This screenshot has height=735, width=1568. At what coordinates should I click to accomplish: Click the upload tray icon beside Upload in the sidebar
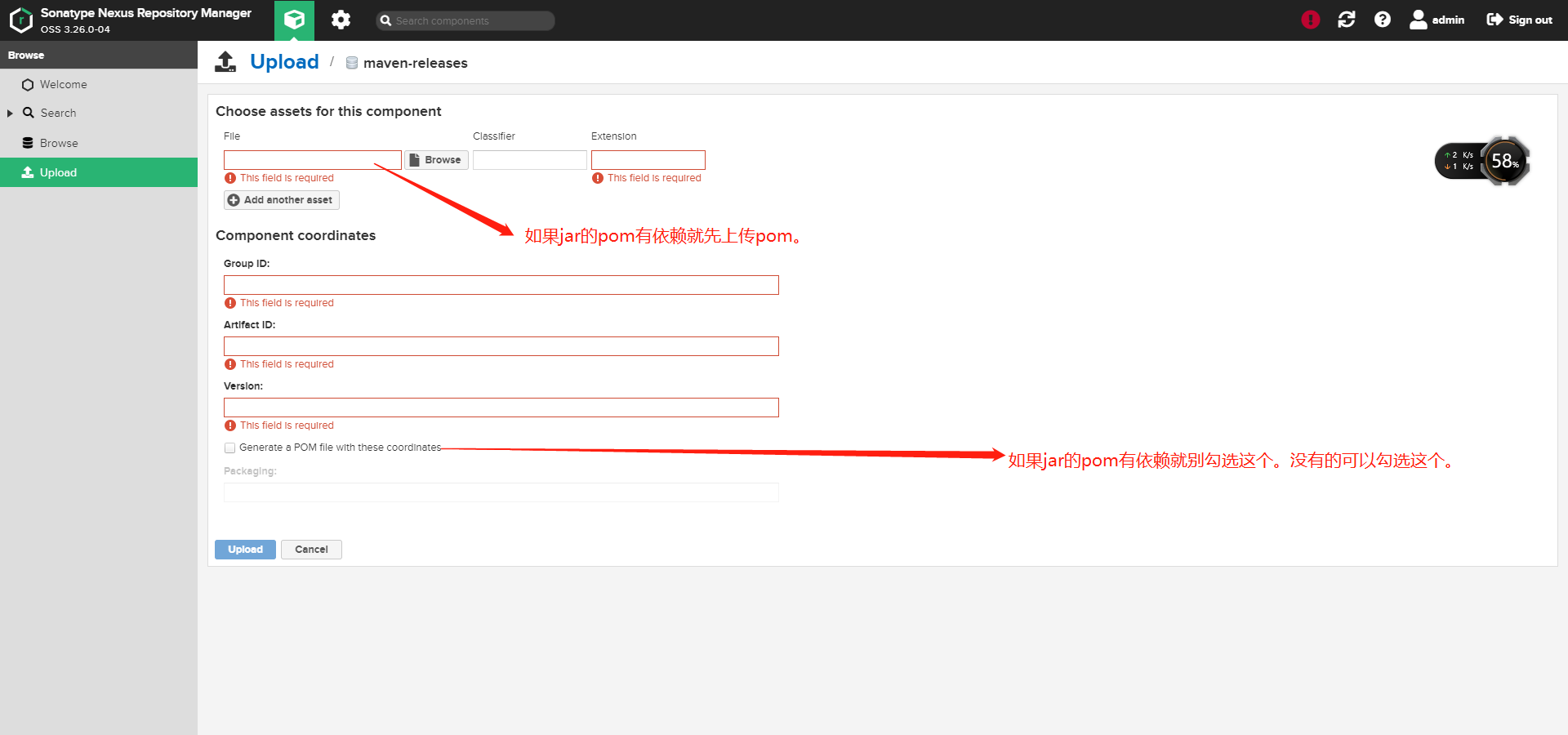point(28,172)
